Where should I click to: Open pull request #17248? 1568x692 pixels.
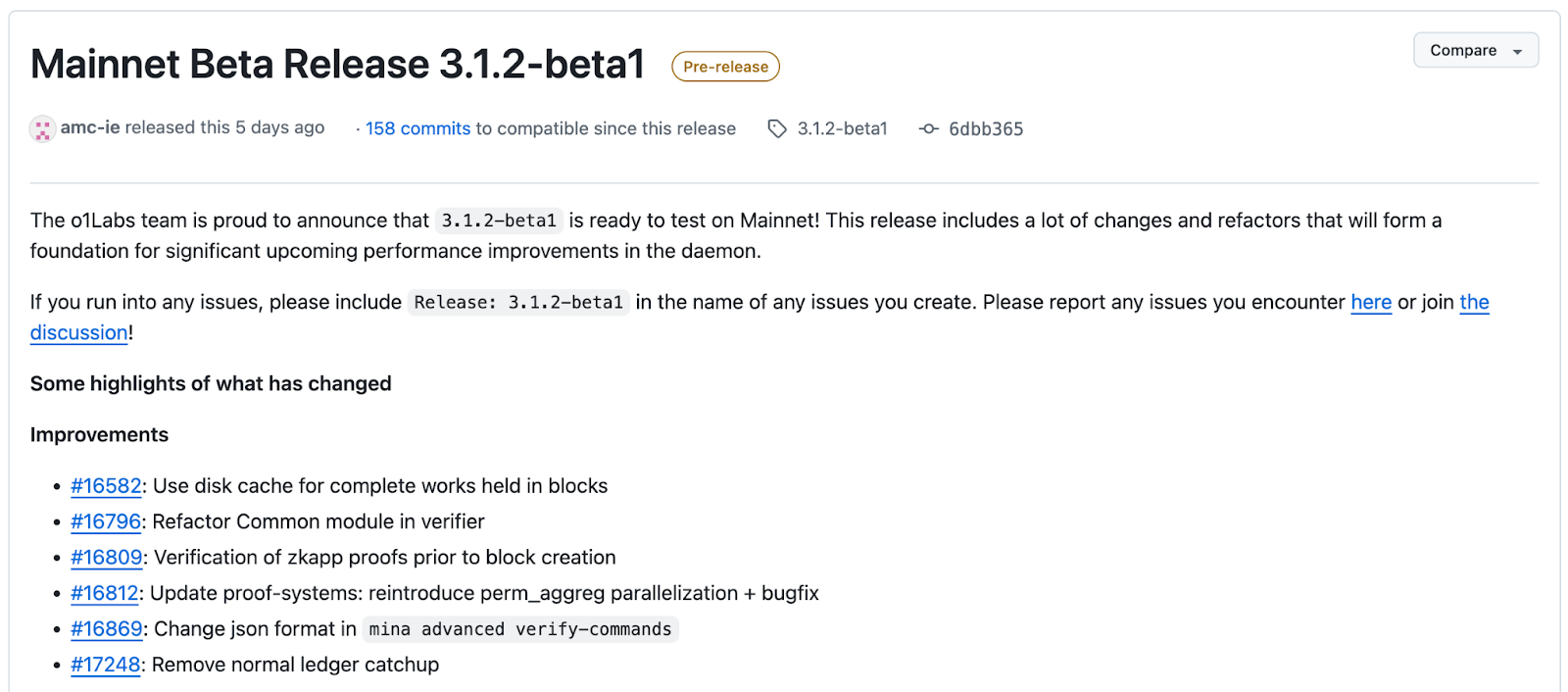pos(106,665)
